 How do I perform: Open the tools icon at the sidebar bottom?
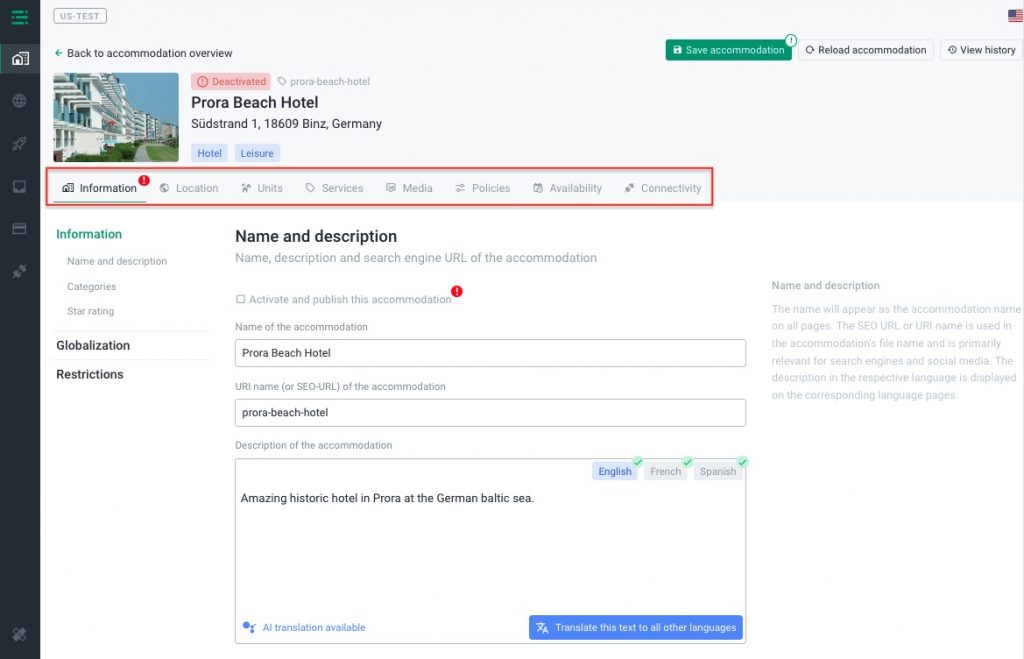pos(20,634)
